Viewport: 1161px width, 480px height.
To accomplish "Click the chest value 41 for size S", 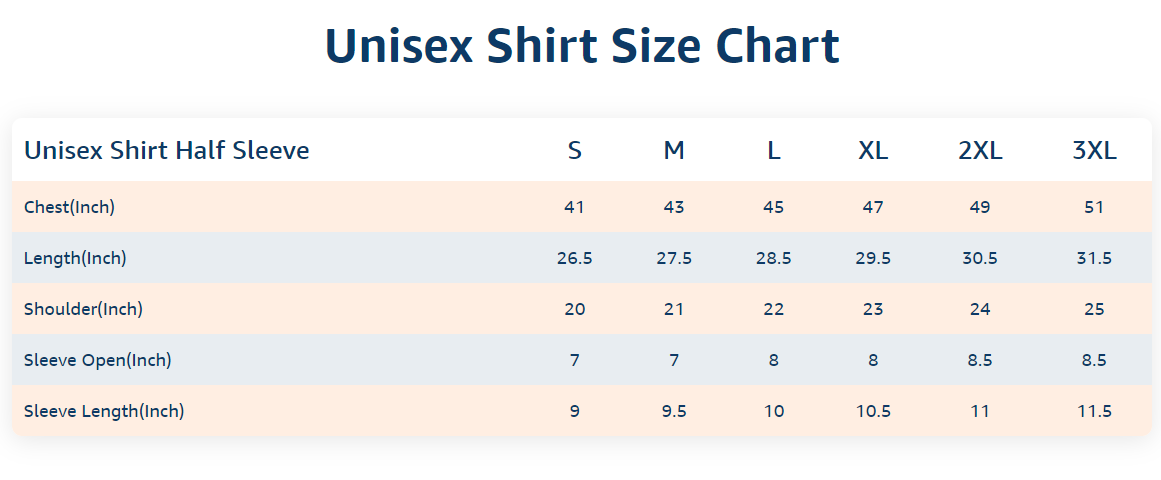I will click(x=575, y=207).
